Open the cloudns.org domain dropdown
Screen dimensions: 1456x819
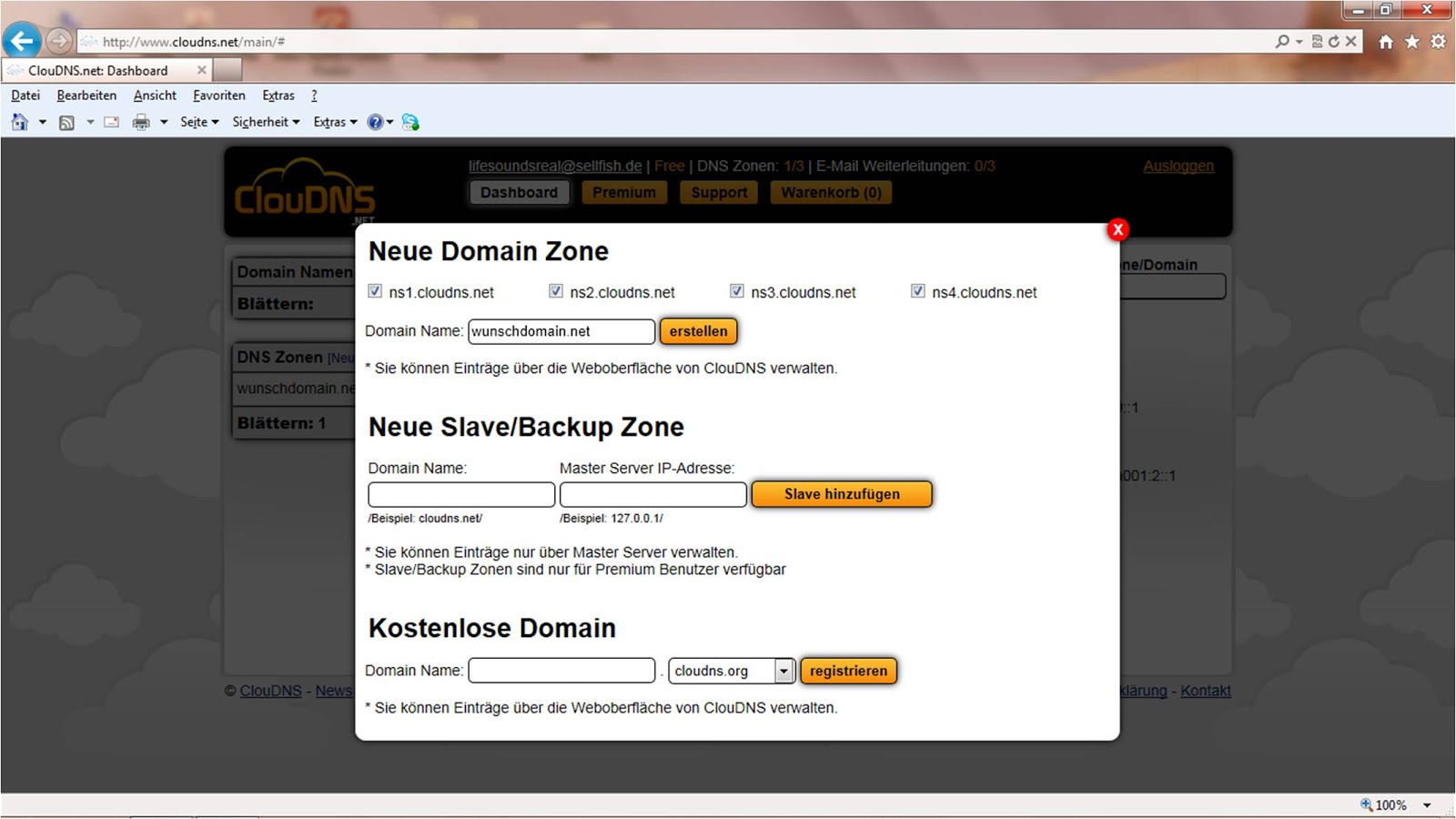(733, 671)
